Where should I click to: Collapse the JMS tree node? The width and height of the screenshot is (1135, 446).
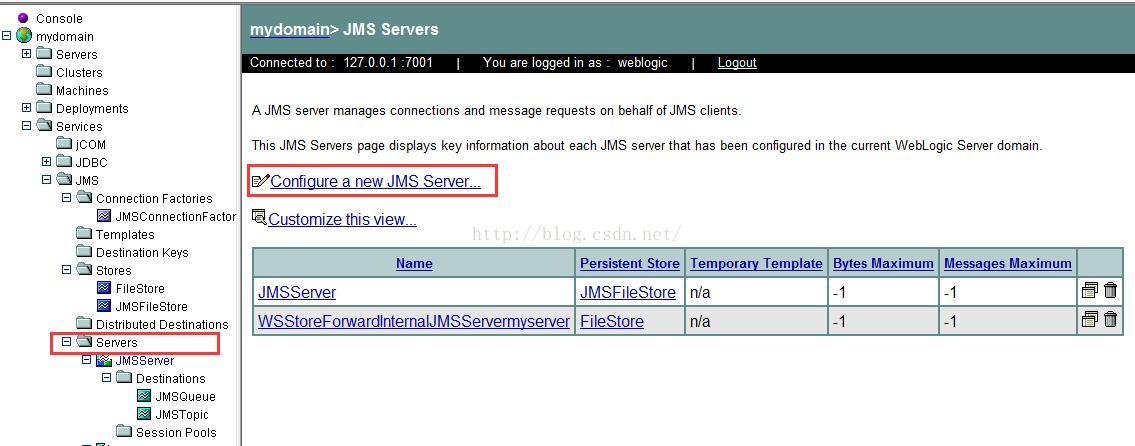[46, 180]
